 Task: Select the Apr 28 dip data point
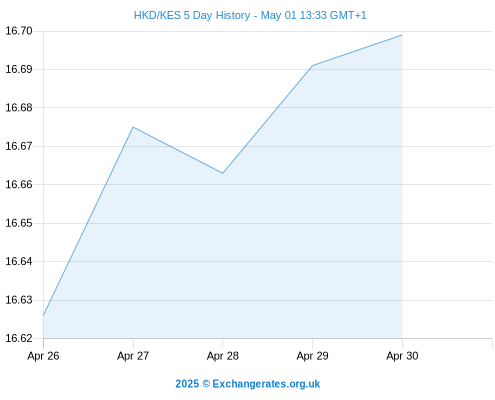tap(223, 173)
